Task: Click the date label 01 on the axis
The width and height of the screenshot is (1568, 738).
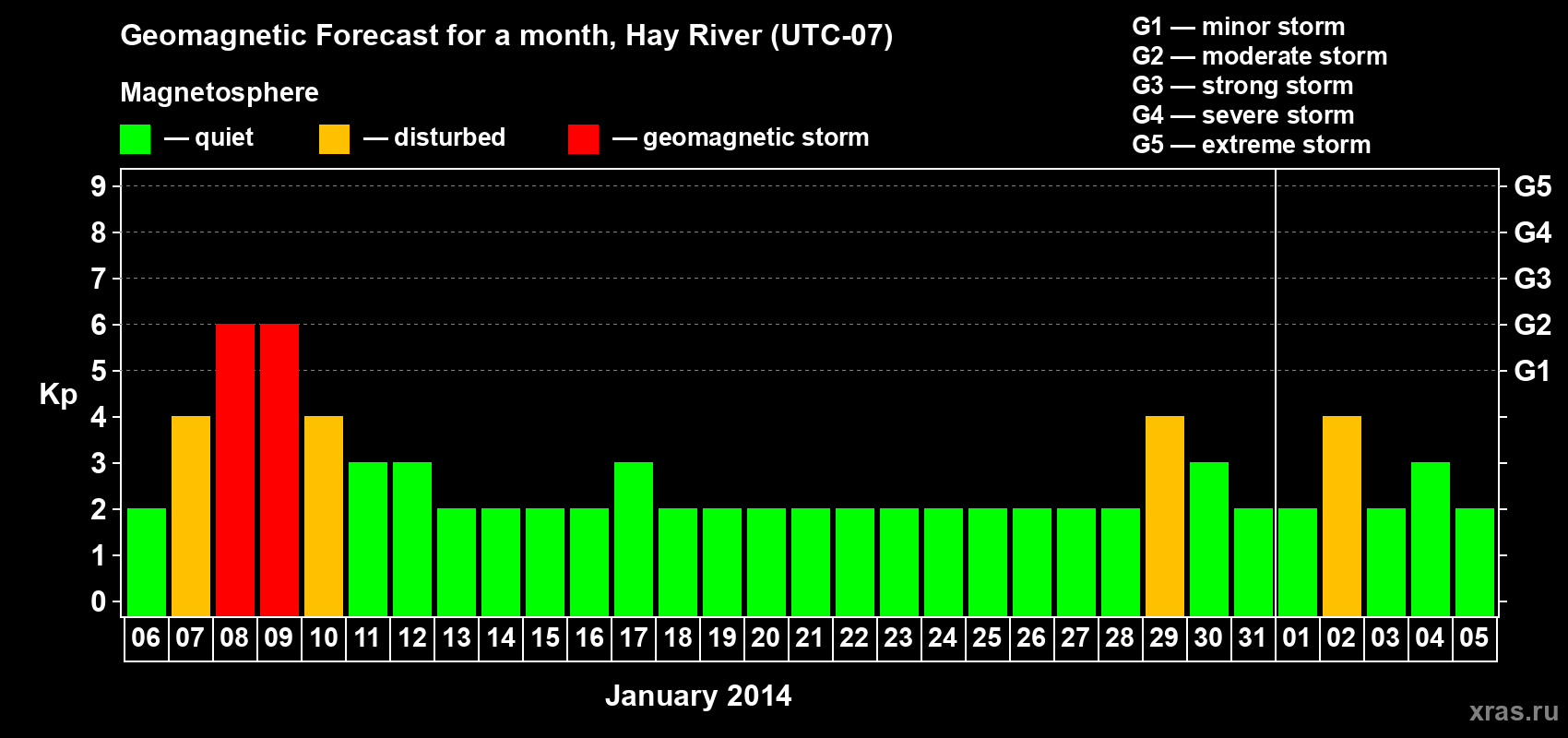Action: [1297, 638]
